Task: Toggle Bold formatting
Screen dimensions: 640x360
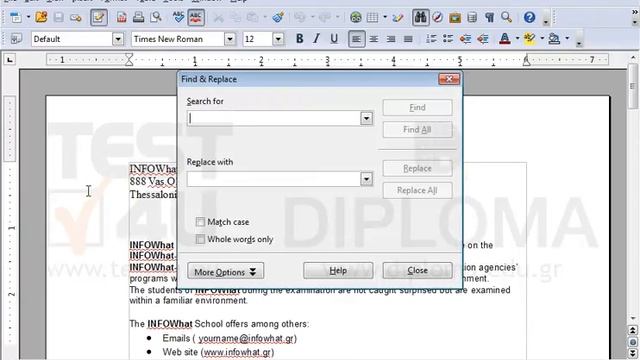Action: tap(300, 39)
